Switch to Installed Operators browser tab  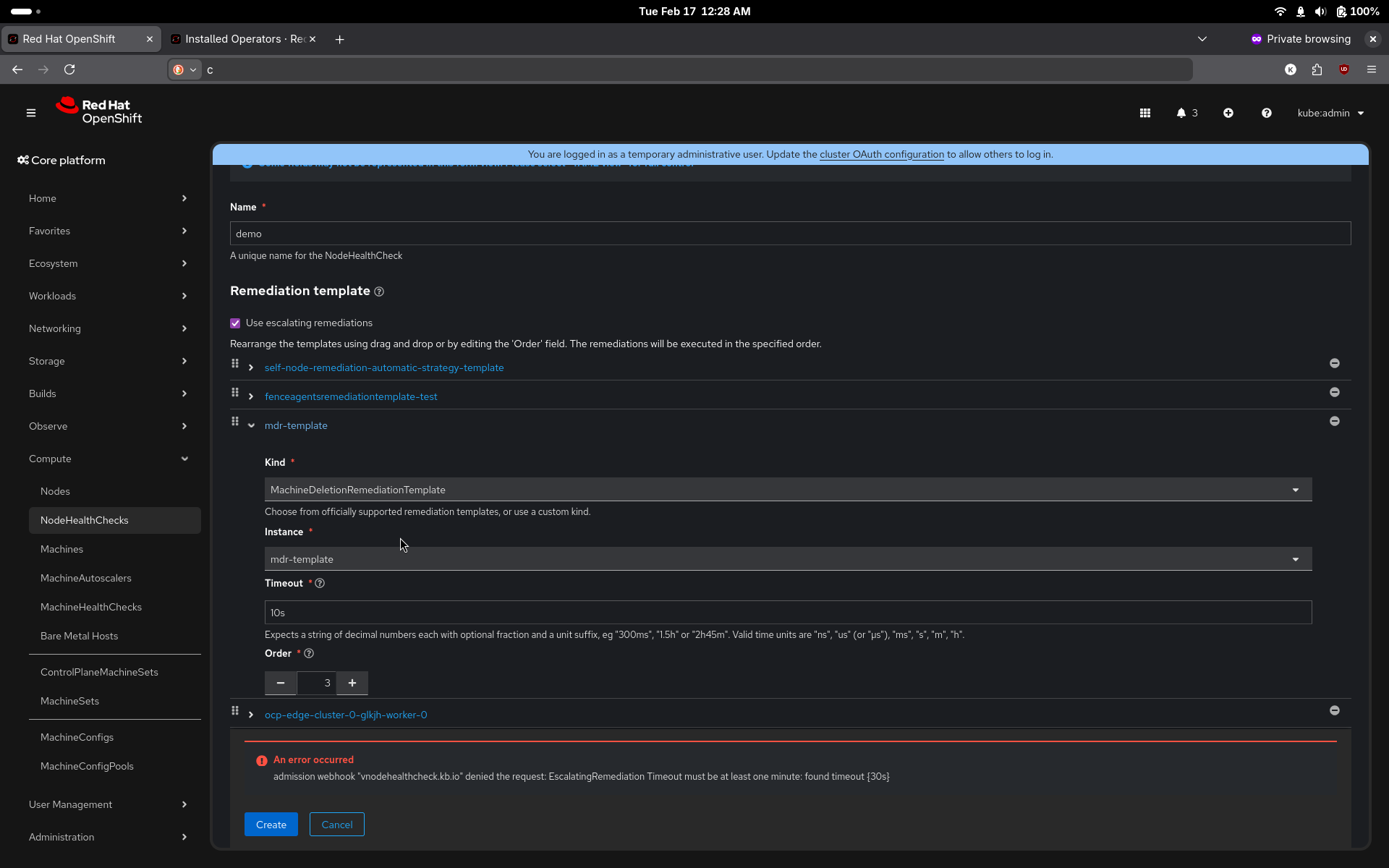[243, 39]
